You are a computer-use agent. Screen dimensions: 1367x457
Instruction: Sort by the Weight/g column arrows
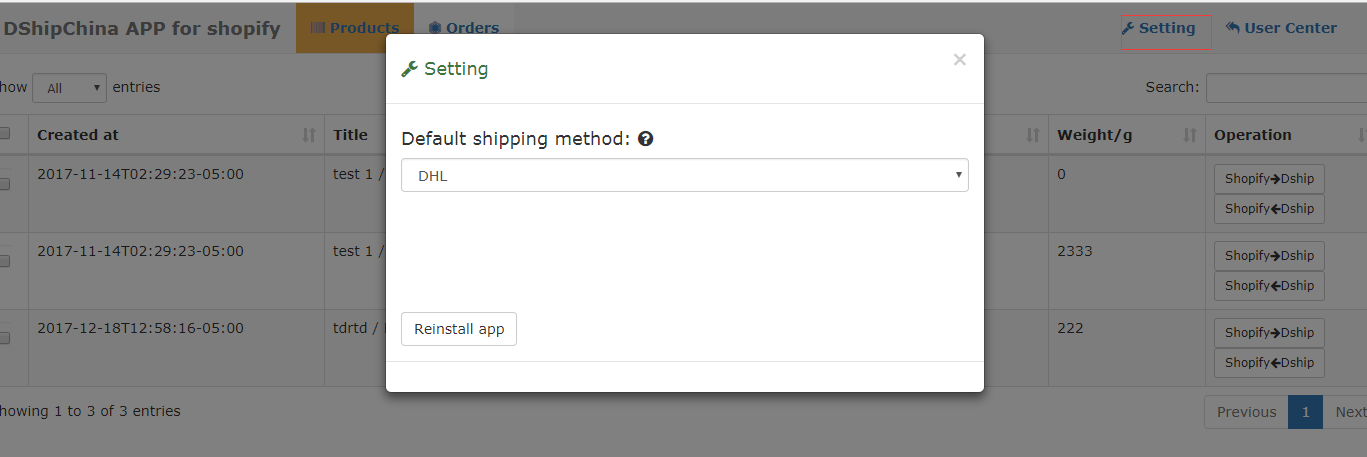pos(1190,135)
